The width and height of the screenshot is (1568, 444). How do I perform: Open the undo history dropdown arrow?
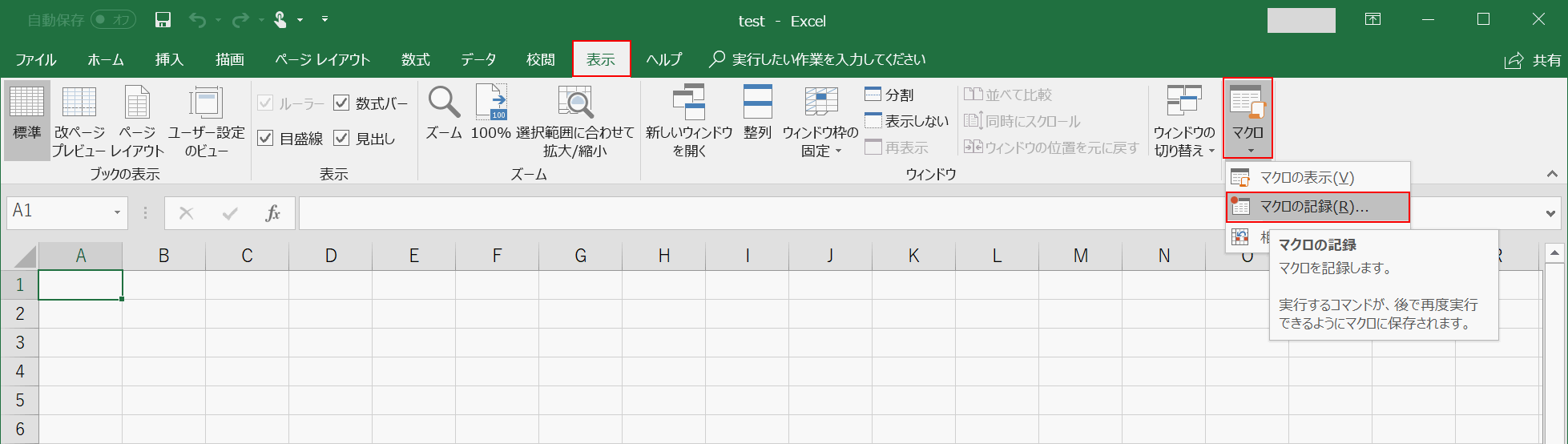[x=217, y=20]
